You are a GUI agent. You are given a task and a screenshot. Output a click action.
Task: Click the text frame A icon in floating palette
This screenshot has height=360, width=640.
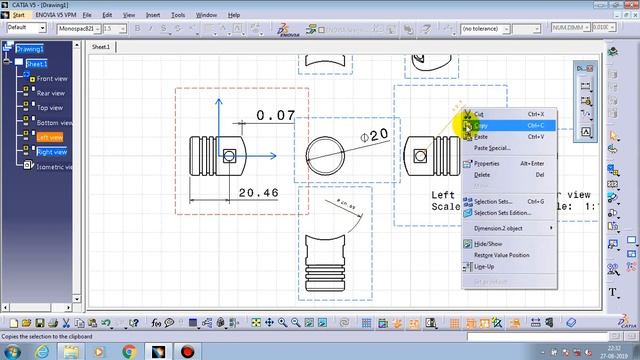(586, 132)
